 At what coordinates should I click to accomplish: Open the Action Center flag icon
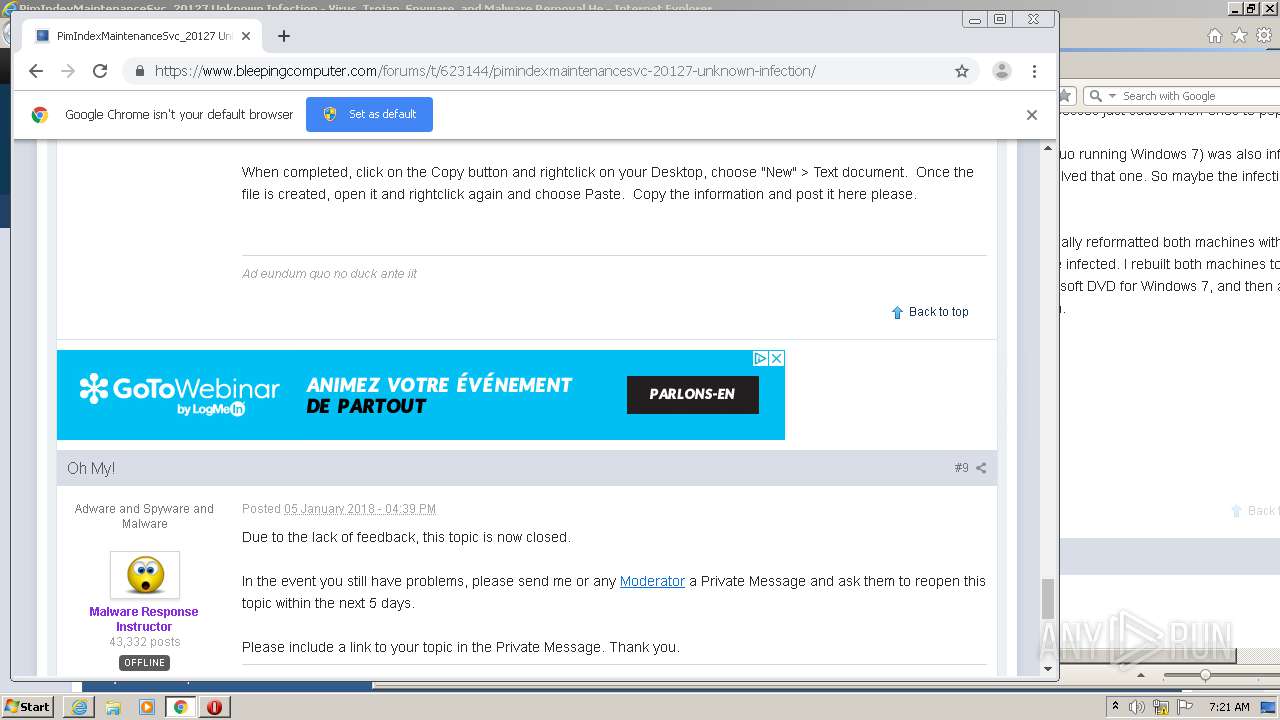(x=1184, y=707)
